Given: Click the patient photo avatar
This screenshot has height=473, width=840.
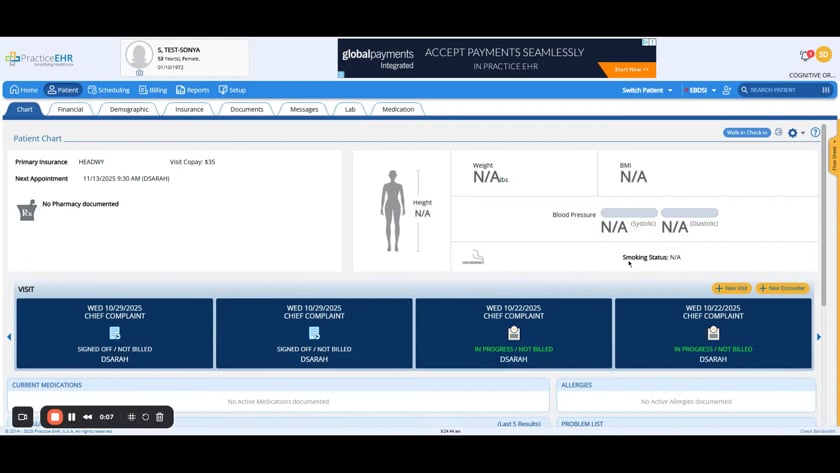Looking at the screenshot, I should (139, 55).
